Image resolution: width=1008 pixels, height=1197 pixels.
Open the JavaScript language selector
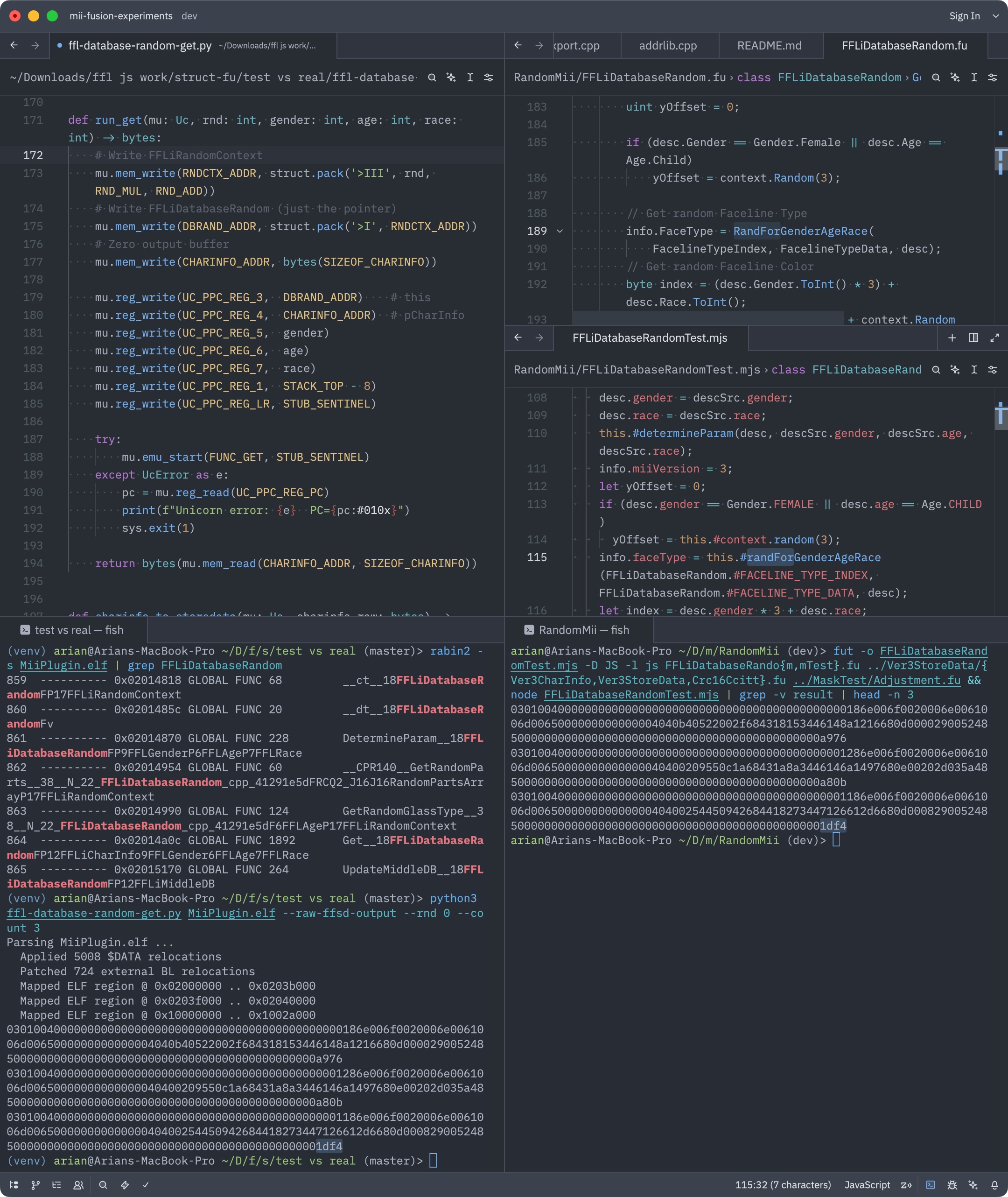point(867,1185)
